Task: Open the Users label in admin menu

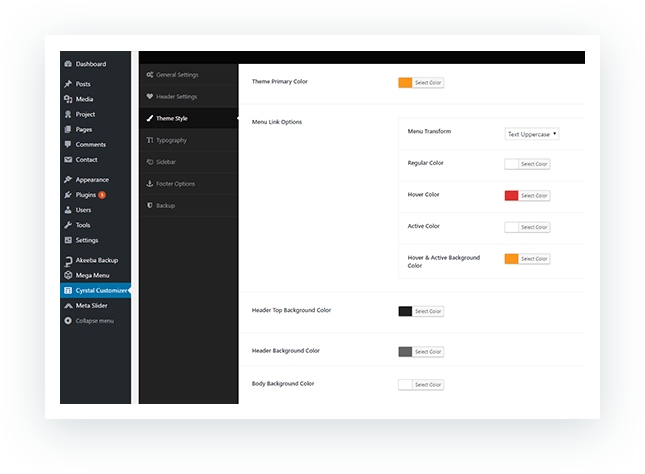Action: pyautogui.click(x=84, y=210)
